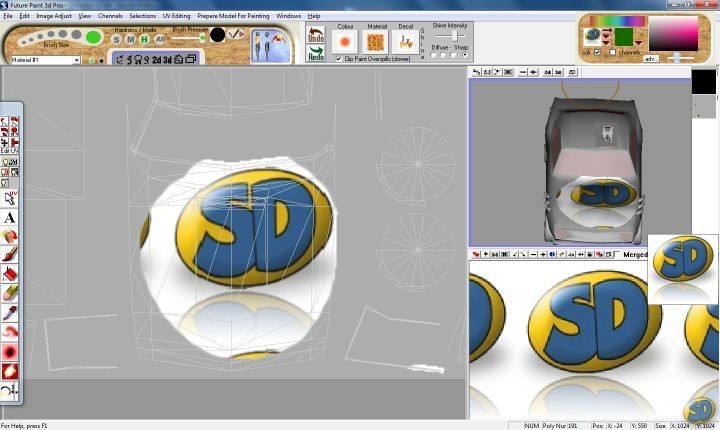720x430 pixels.
Task: Click the 3d button in 3D view toolbar
Action: click(x=558, y=72)
